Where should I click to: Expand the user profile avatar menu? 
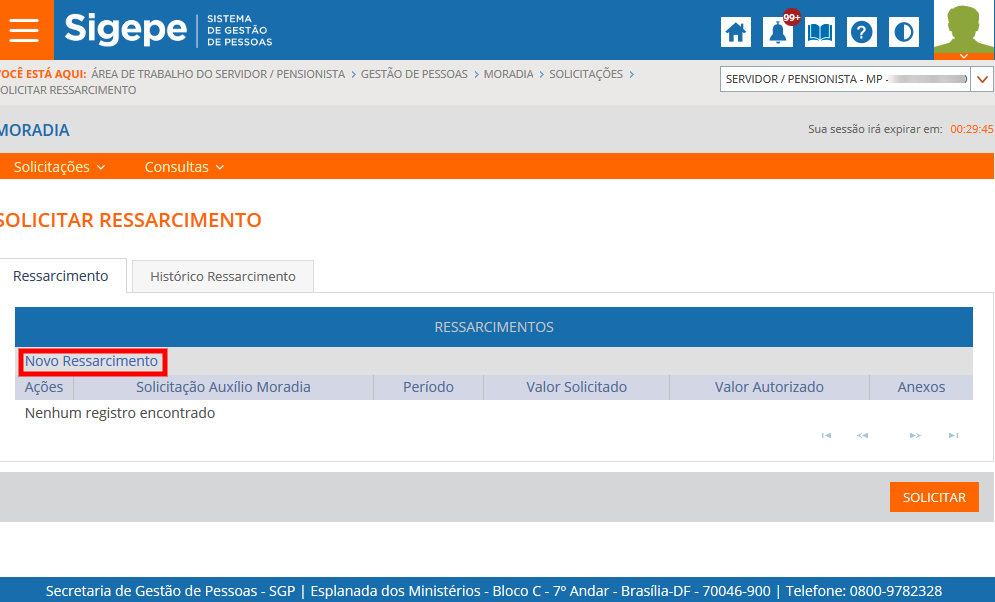coord(963,31)
